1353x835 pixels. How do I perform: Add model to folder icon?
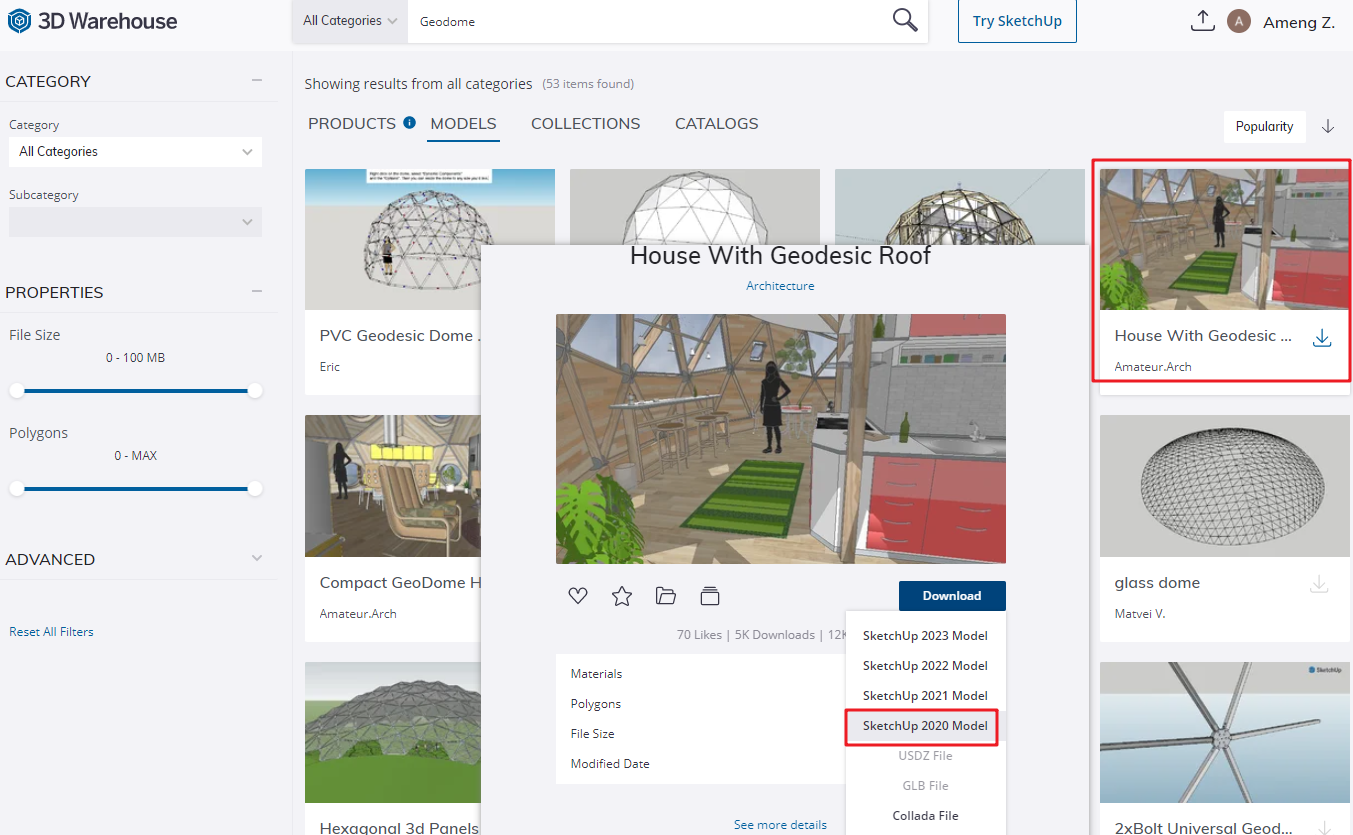point(666,596)
